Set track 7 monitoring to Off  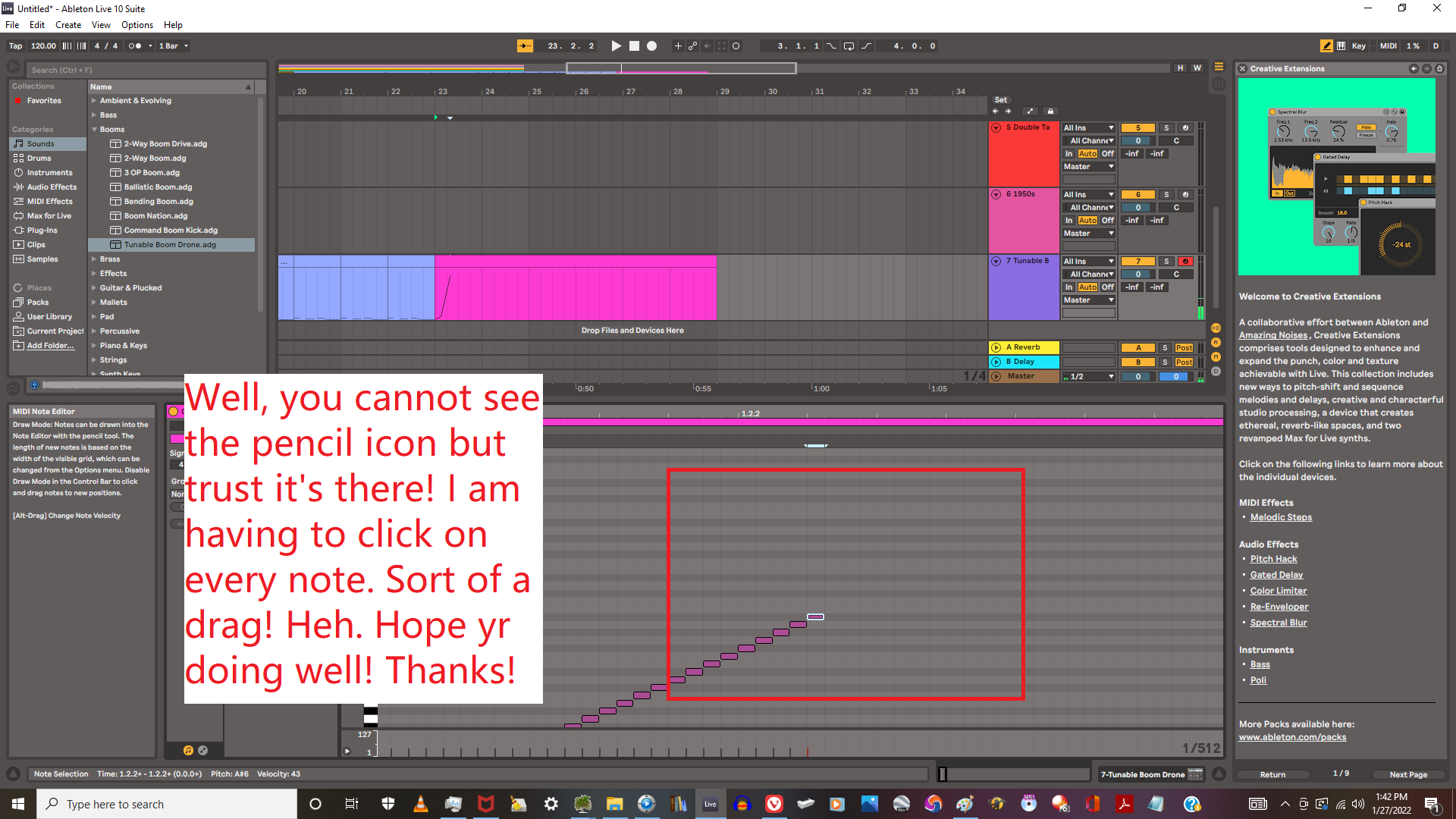point(1108,287)
